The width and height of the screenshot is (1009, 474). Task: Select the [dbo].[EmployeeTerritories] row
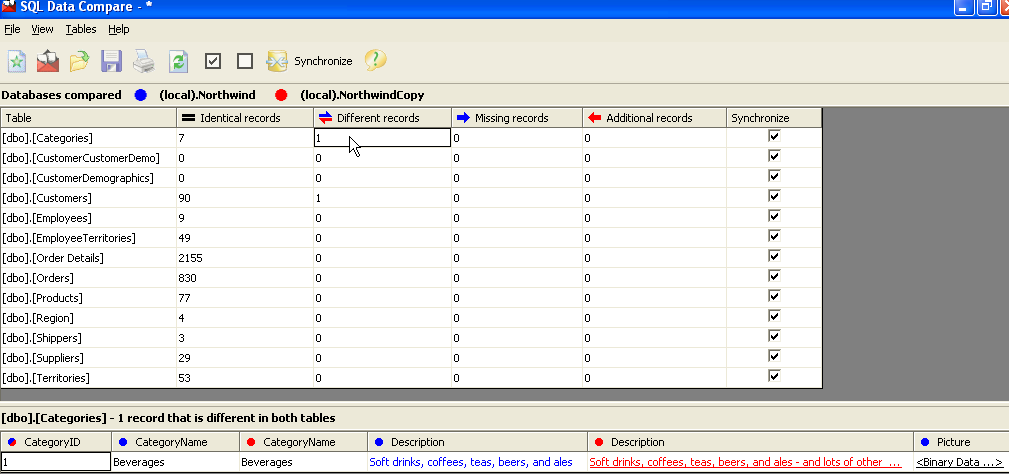point(411,238)
